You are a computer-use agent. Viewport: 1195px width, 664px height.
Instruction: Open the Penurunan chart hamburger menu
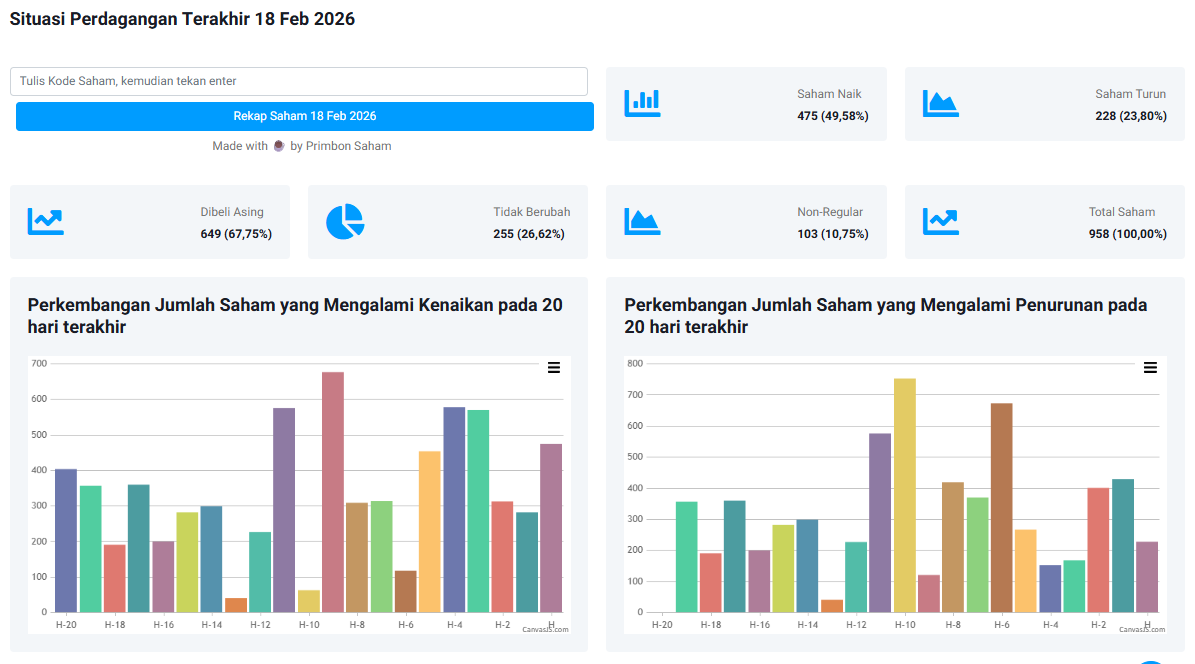pyautogui.click(x=1150, y=368)
